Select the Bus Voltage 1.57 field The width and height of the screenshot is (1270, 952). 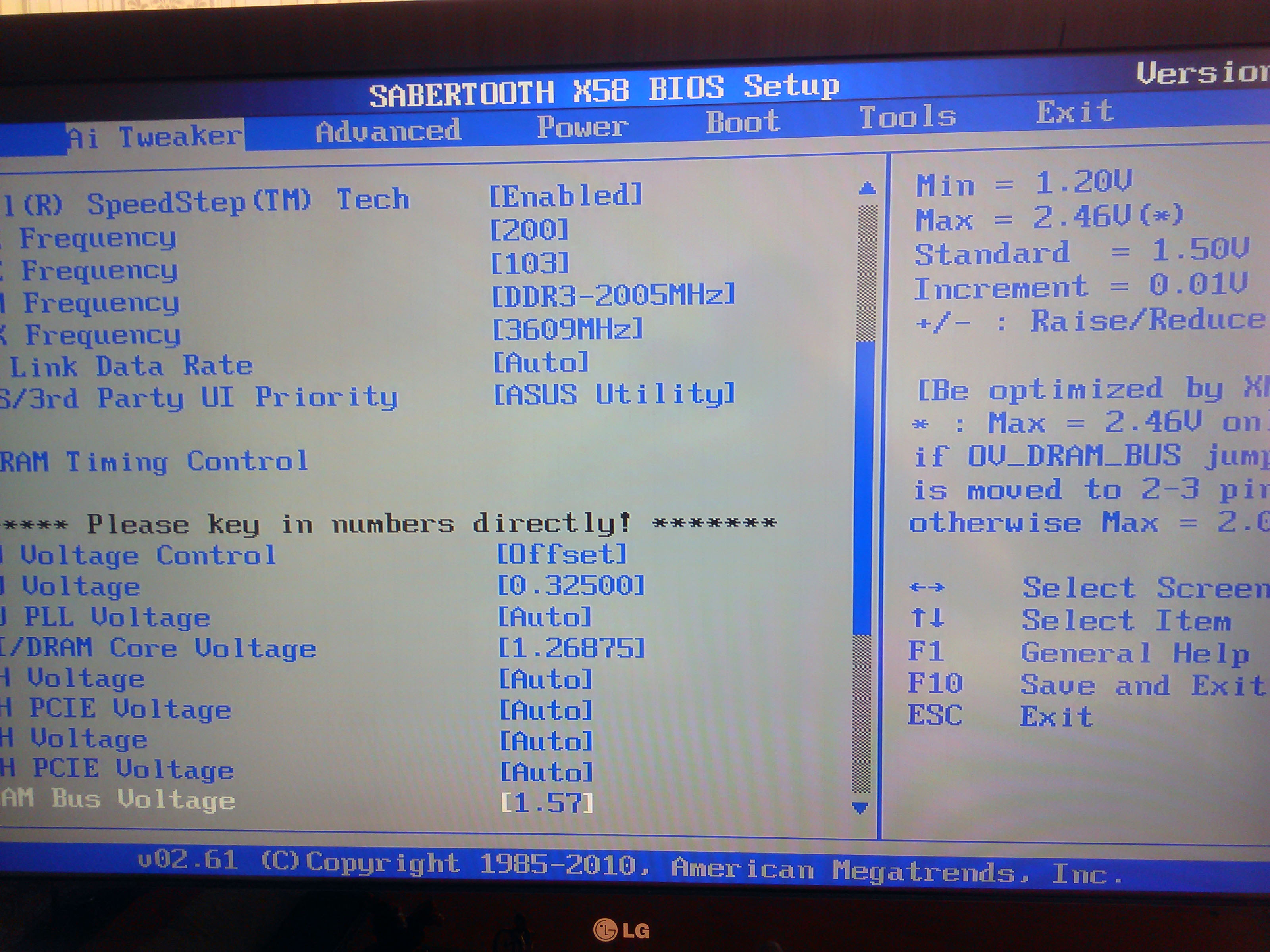546,802
